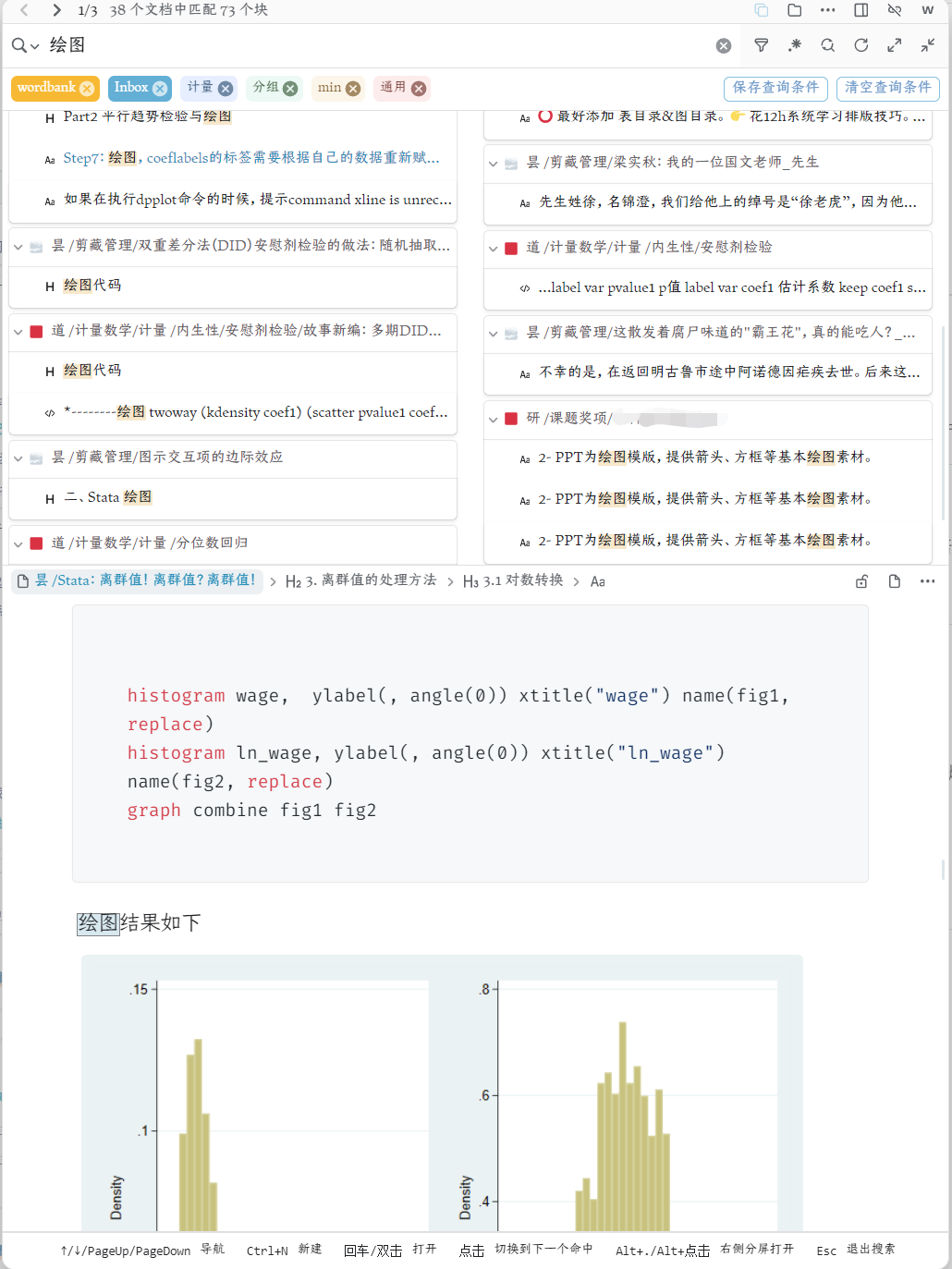This screenshot has width=952, height=1269.
Task: Click the copy icon in the top bar
Action: [x=761, y=10]
